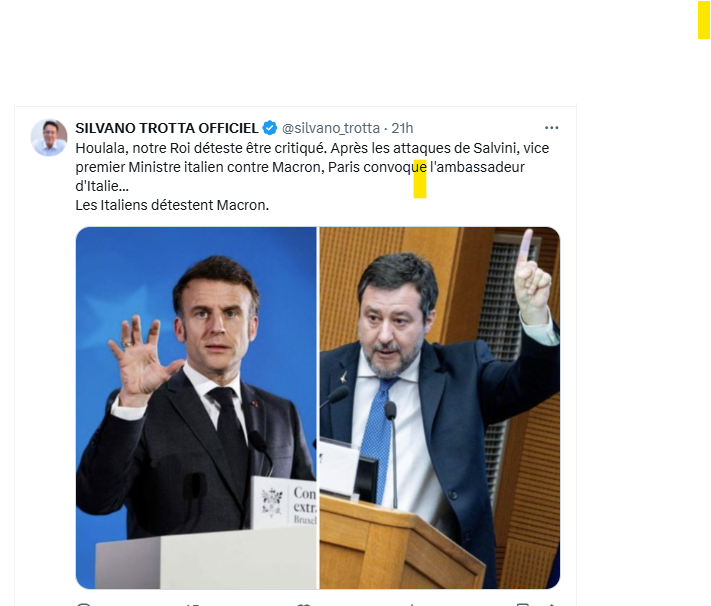Click the share icon under the tweet
The height and width of the screenshot is (606, 711).
point(551,605)
